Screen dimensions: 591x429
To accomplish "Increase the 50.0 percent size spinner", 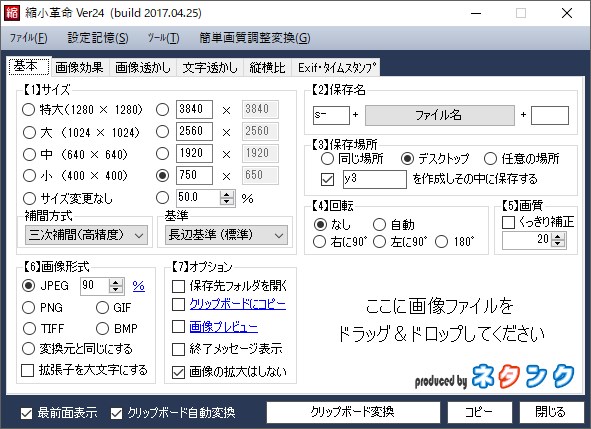I will (x=227, y=194).
